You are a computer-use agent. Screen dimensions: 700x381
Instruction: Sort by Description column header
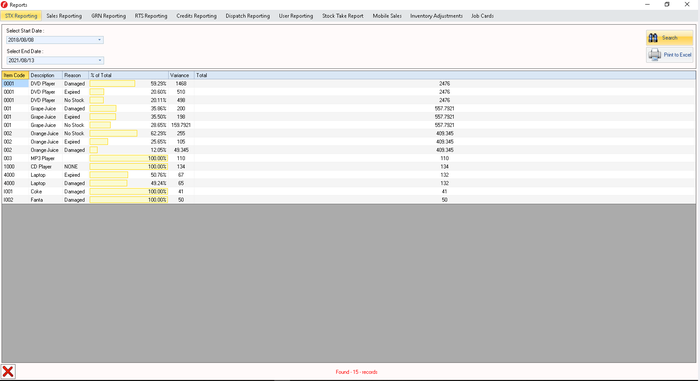click(46, 75)
